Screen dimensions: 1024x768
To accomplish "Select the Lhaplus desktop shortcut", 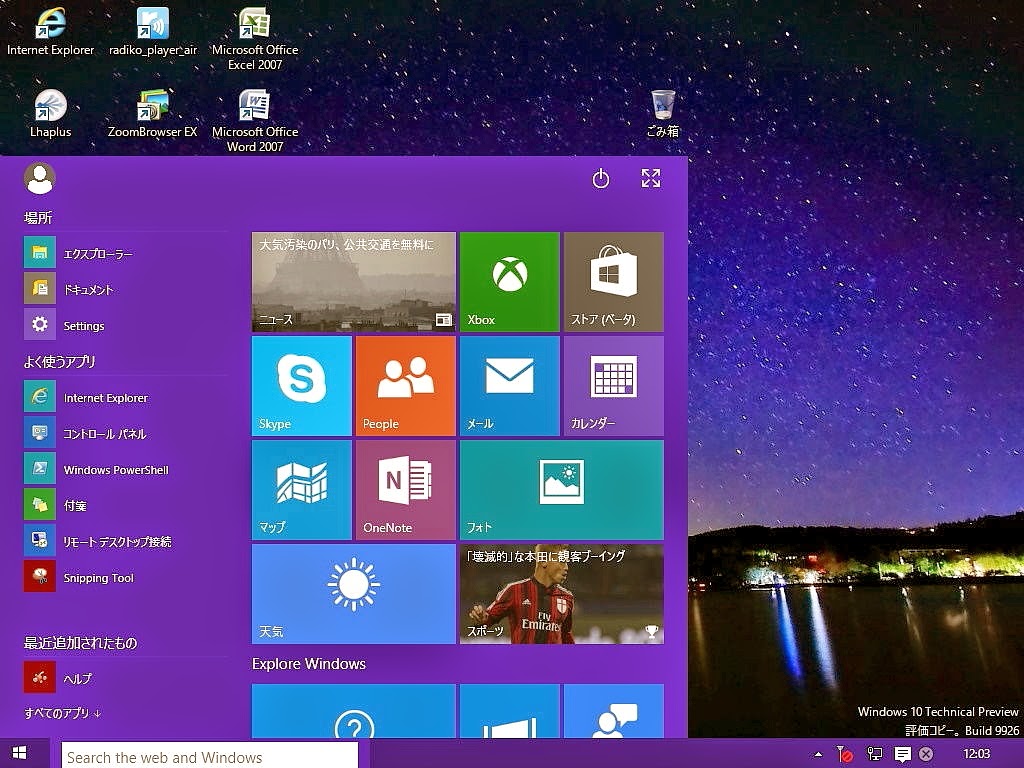I will click(x=50, y=114).
